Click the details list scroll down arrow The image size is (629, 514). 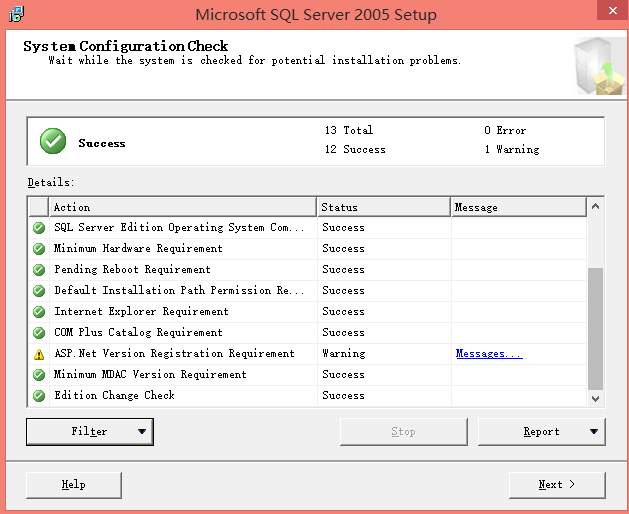tap(596, 397)
